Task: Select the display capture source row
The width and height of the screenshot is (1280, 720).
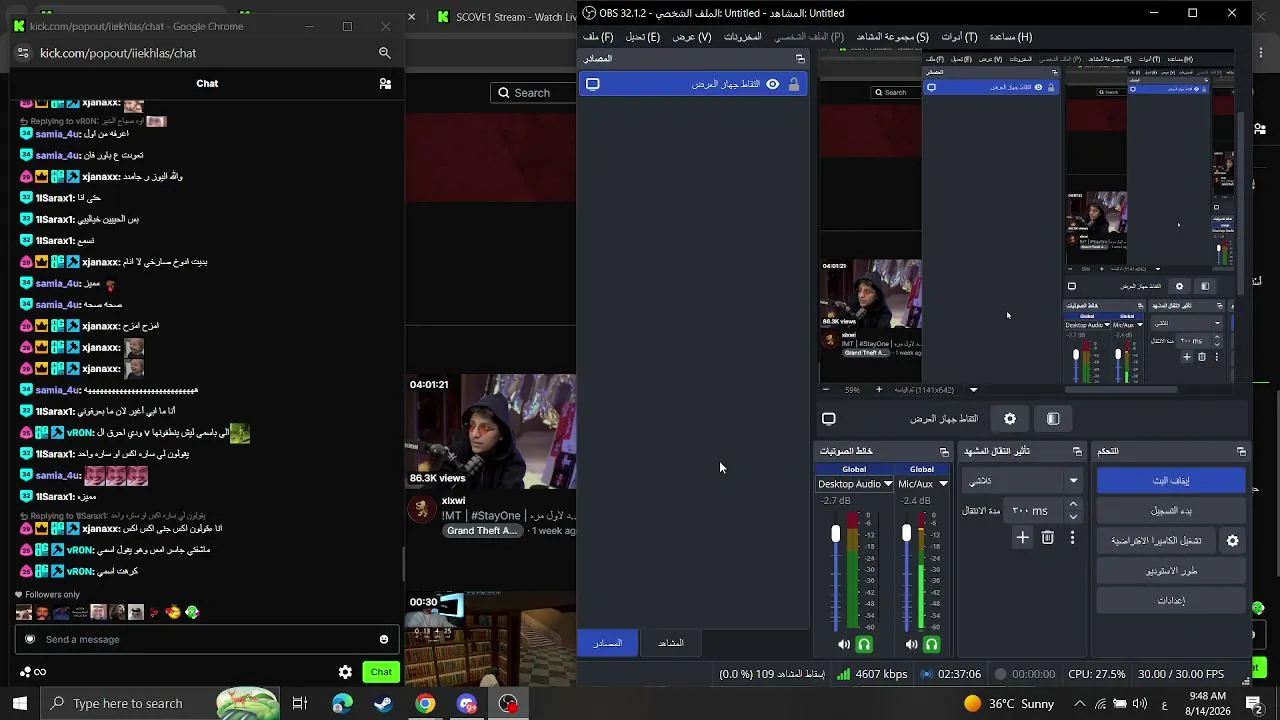Action: point(693,84)
